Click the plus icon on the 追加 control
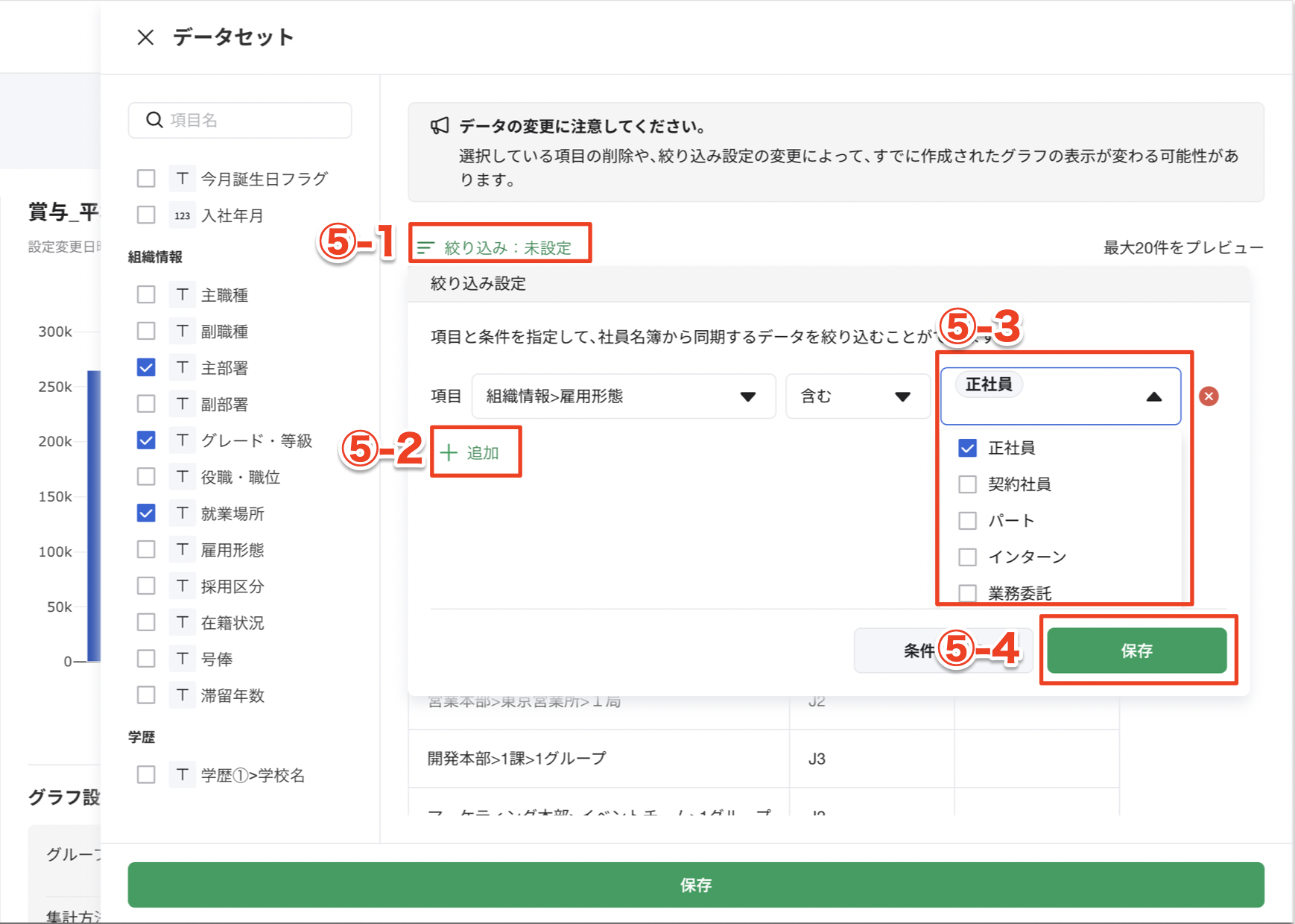 pos(448,452)
